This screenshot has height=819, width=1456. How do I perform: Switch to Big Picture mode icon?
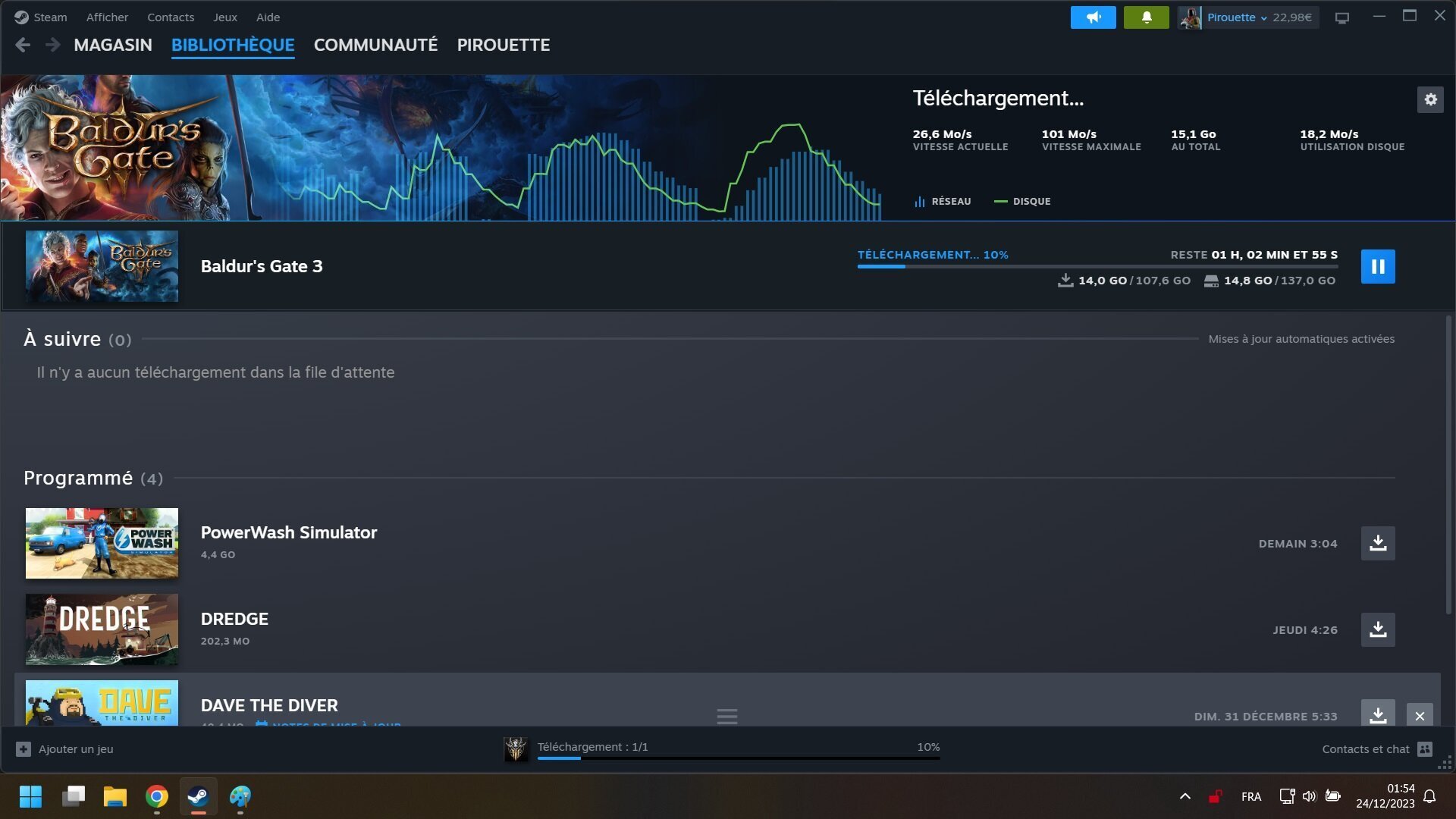click(x=1342, y=17)
